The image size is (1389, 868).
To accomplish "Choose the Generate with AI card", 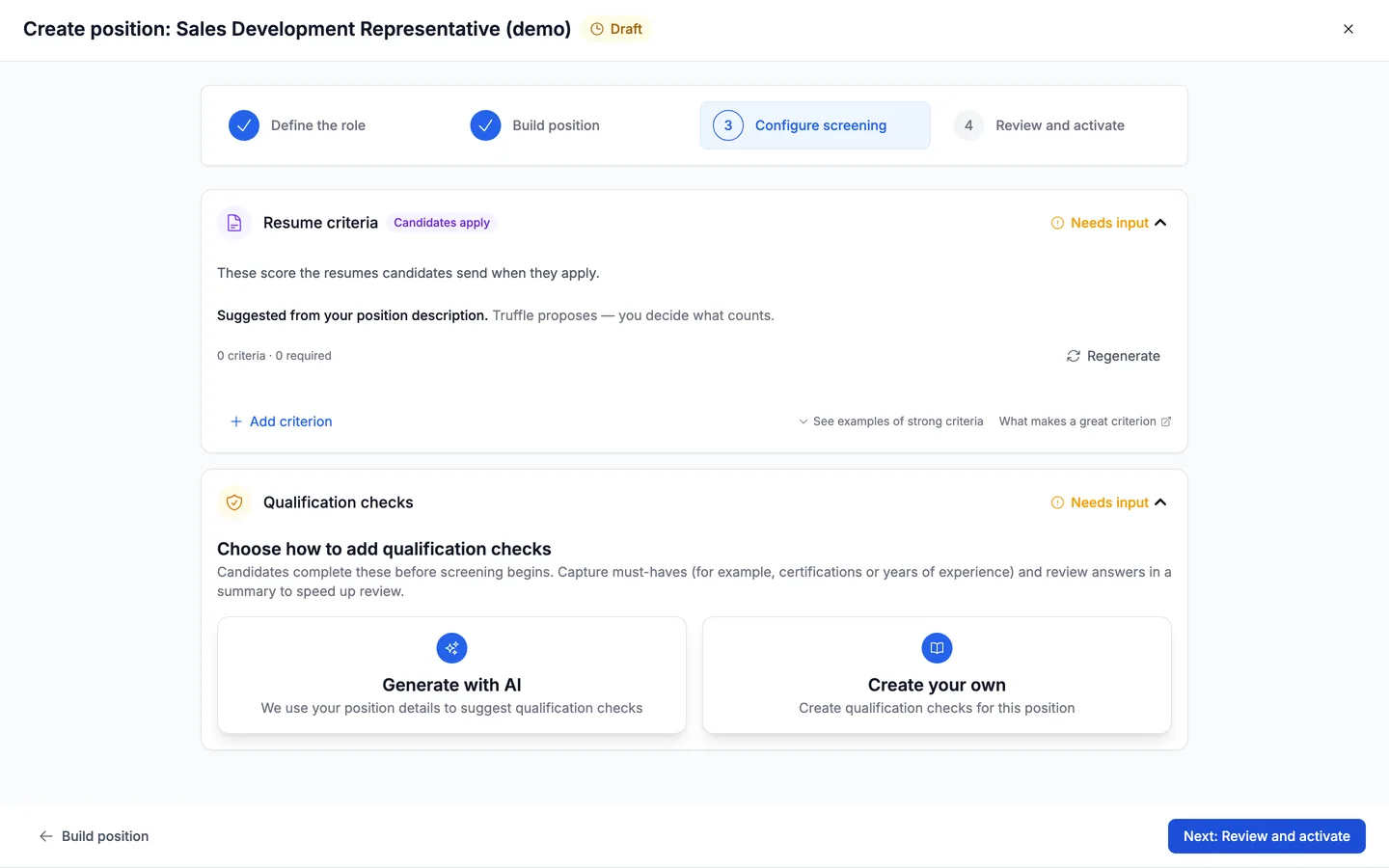I will pos(451,675).
